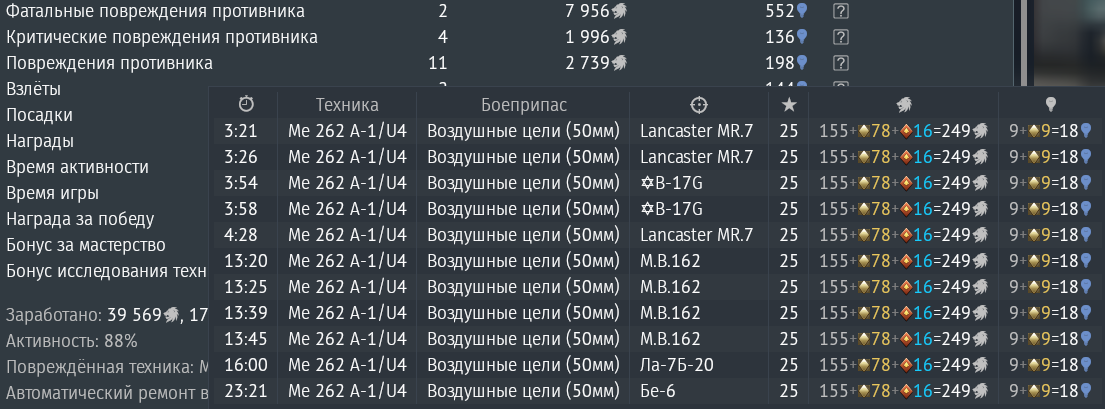Open help icon for Повреждения противника row
This screenshot has height=409, width=1105.
(840, 63)
